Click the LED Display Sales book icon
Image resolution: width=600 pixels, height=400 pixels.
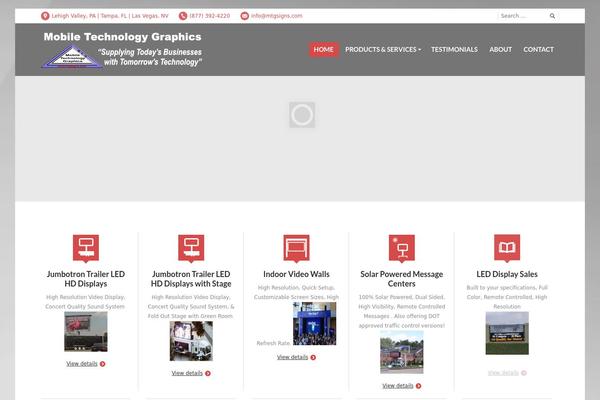click(507, 248)
